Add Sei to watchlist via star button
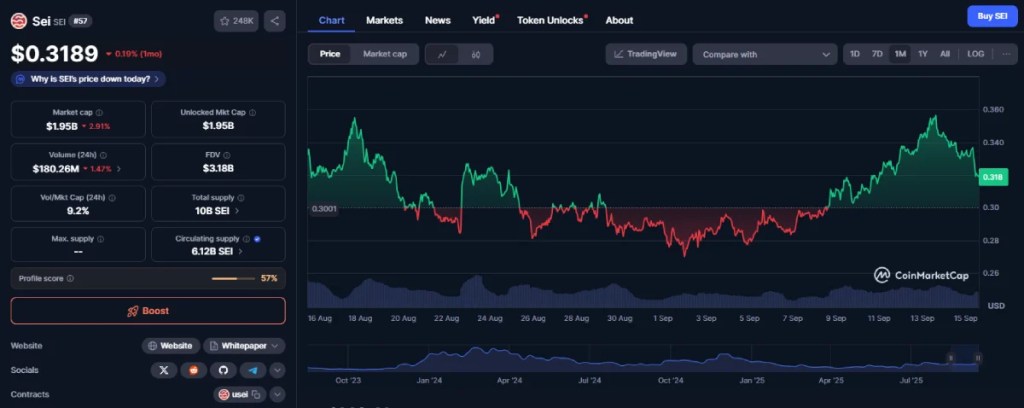 click(236, 21)
